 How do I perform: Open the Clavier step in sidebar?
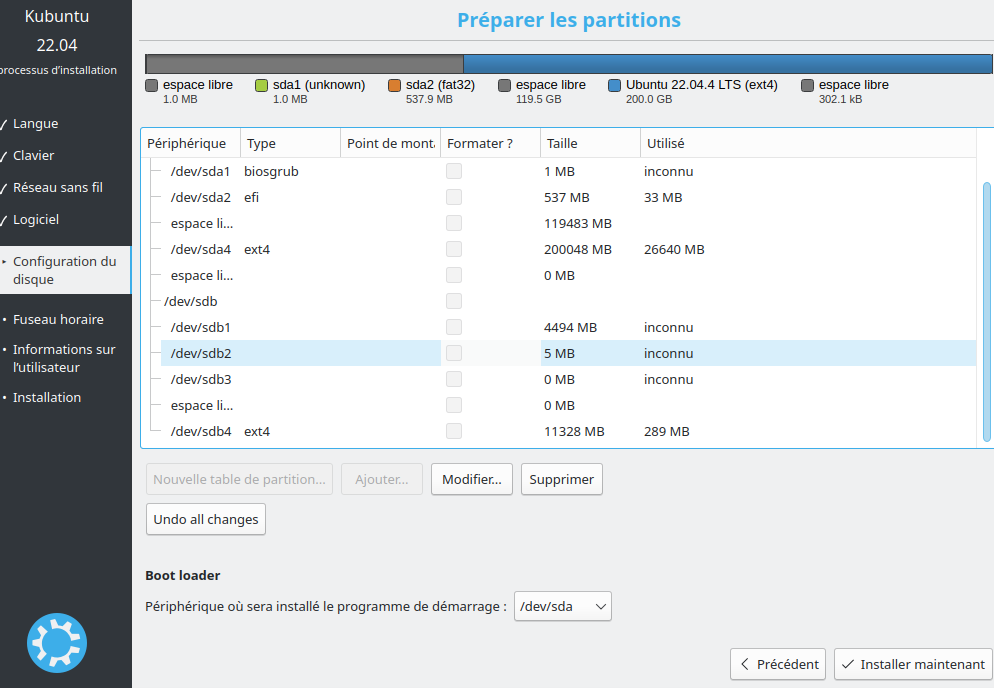34,155
